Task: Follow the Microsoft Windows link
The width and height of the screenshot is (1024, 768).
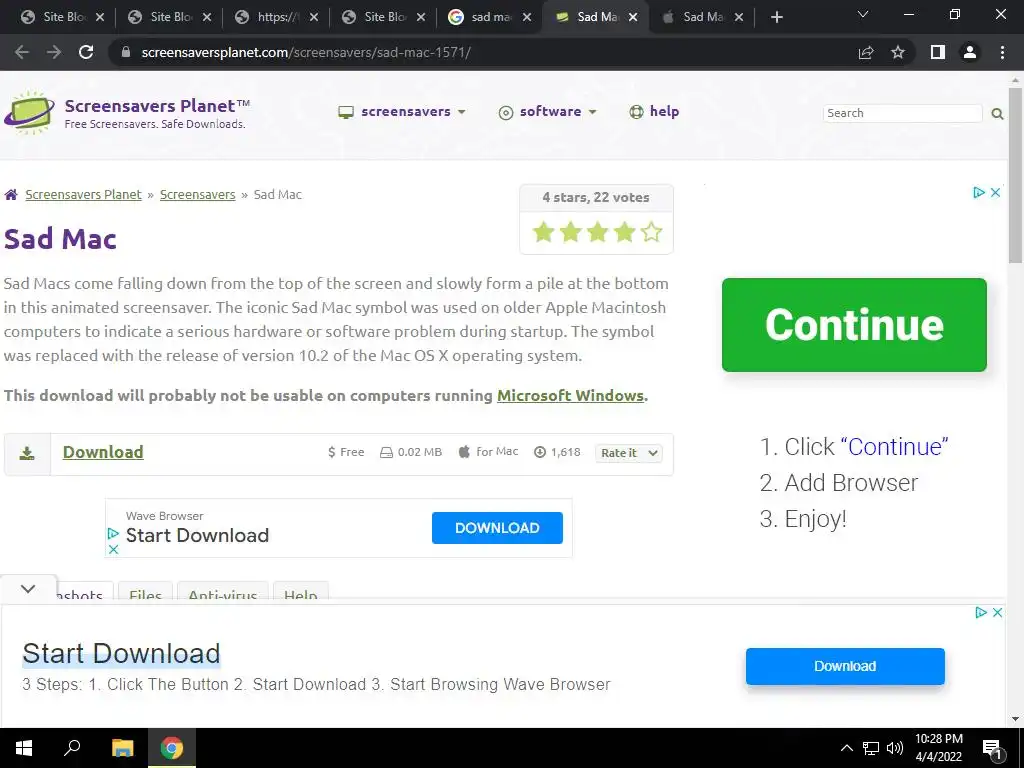Action: (571, 396)
